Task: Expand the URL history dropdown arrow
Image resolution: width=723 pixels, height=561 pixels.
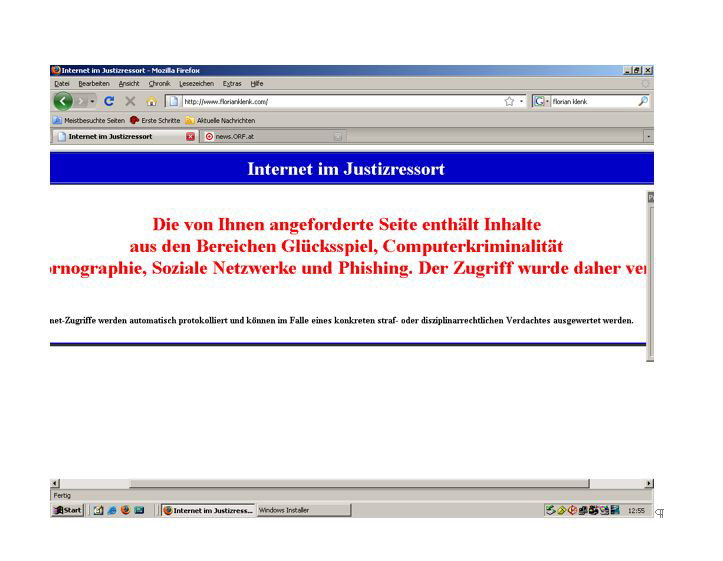Action: pos(521,101)
